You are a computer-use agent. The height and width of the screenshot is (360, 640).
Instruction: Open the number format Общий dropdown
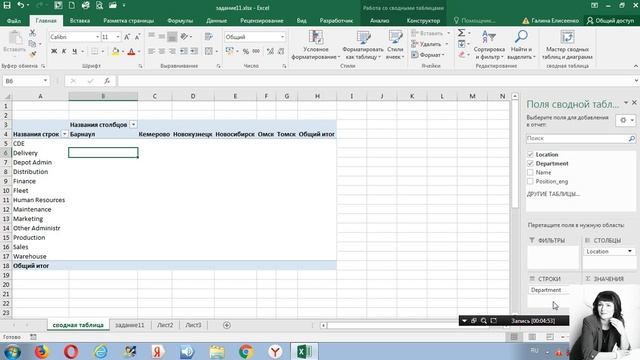282,37
